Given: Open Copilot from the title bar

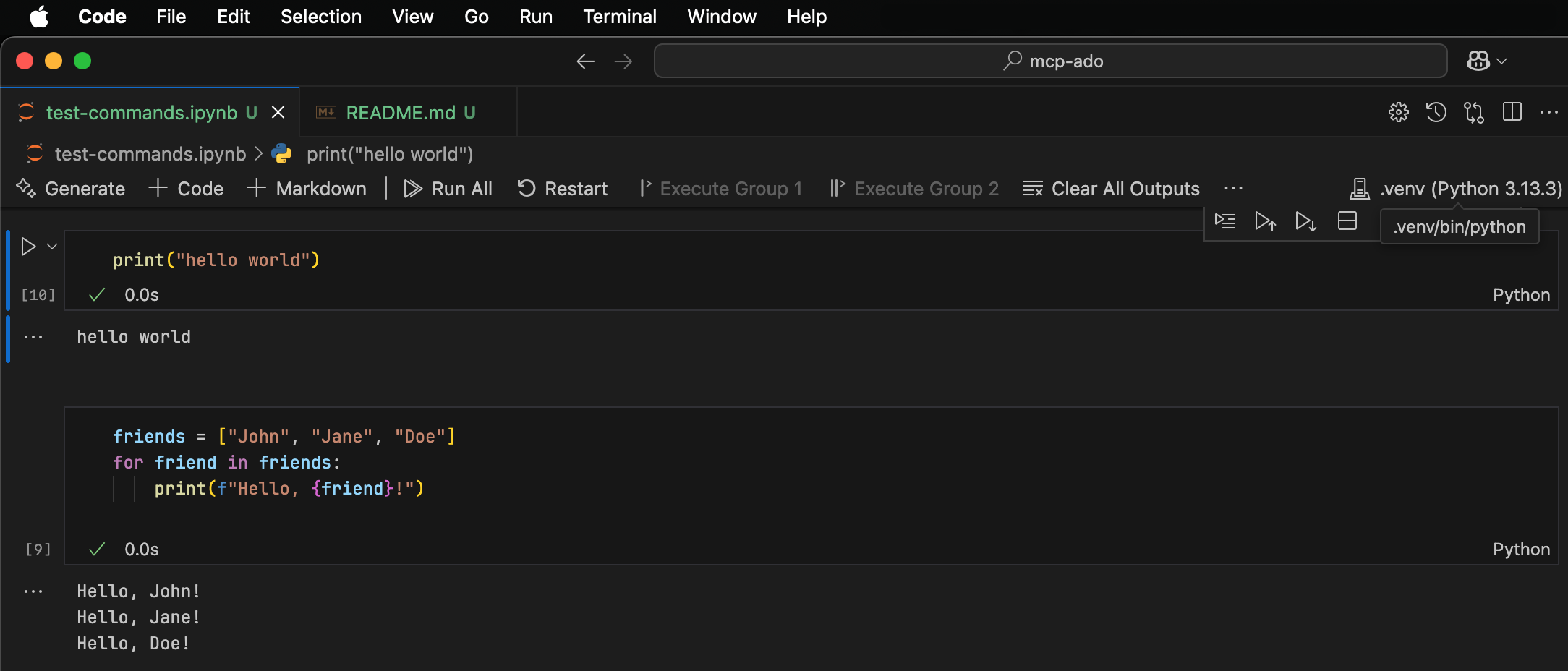Looking at the screenshot, I should click(x=1478, y=61).
